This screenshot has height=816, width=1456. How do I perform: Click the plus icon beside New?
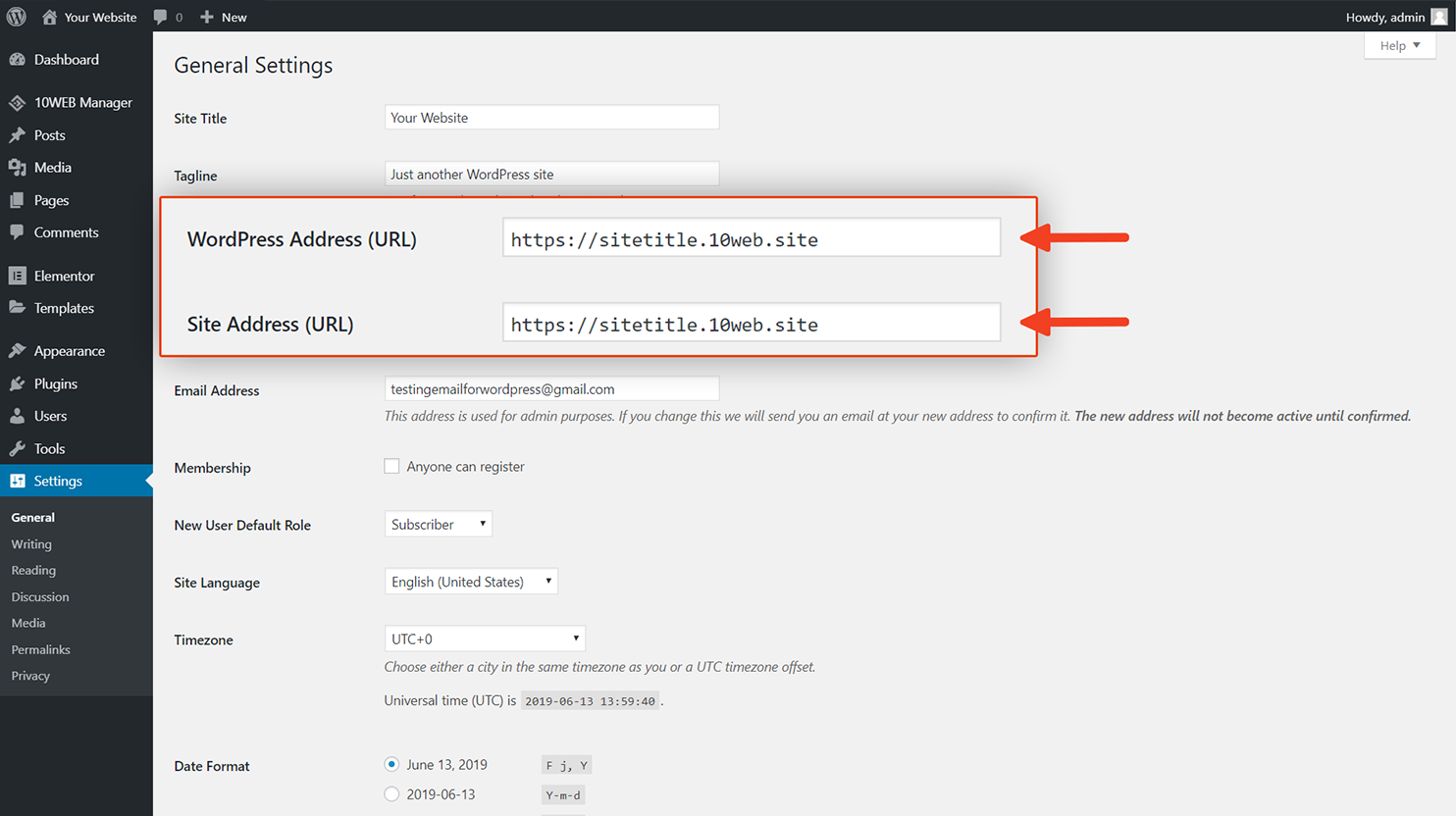(x=206, y=17)
